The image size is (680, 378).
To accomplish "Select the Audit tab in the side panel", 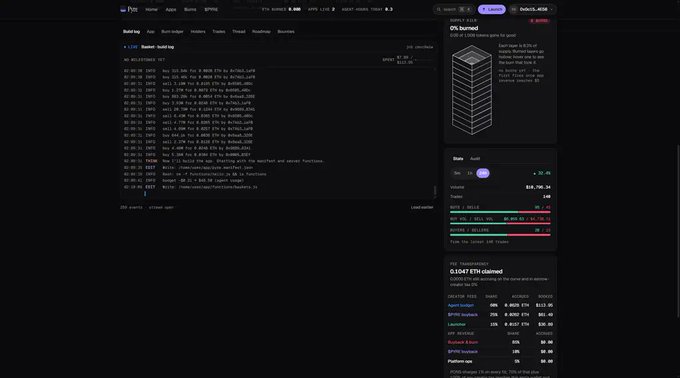I will click(x=475, y=159).
